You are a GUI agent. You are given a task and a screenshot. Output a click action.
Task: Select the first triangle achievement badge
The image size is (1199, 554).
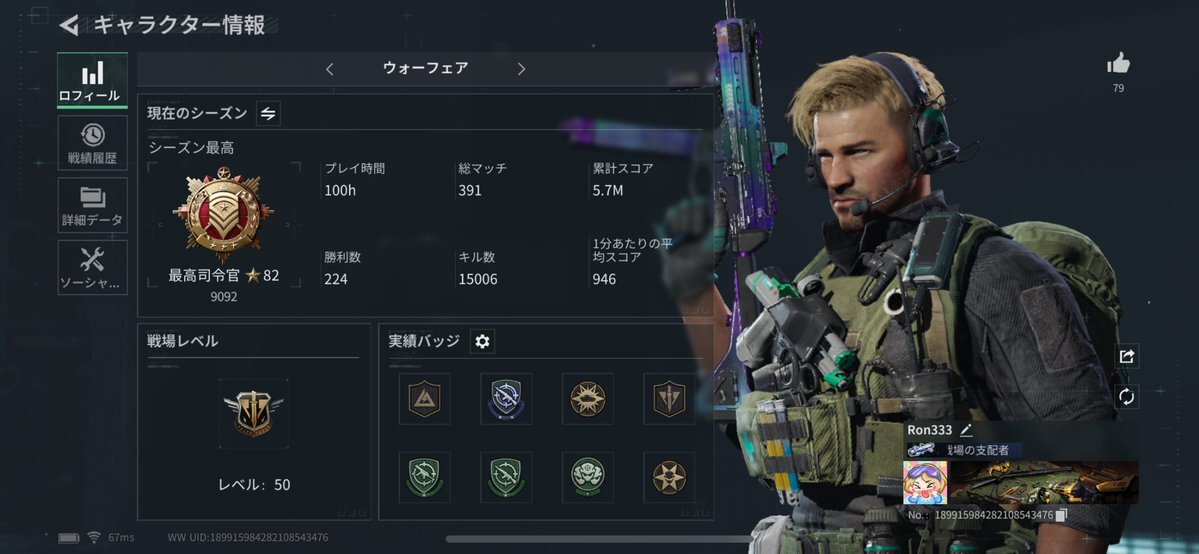point(424,399)
